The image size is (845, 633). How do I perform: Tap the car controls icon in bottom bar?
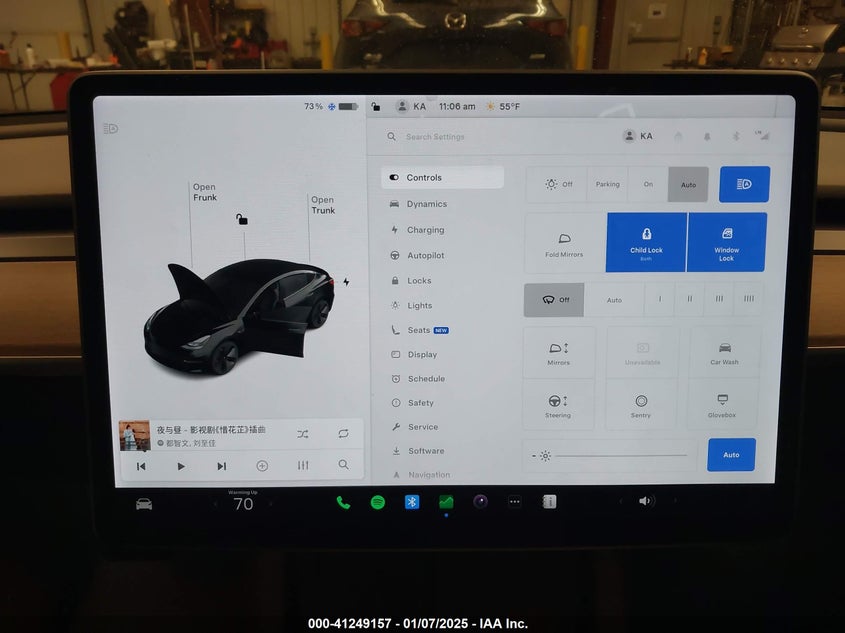tap(144, 504)
